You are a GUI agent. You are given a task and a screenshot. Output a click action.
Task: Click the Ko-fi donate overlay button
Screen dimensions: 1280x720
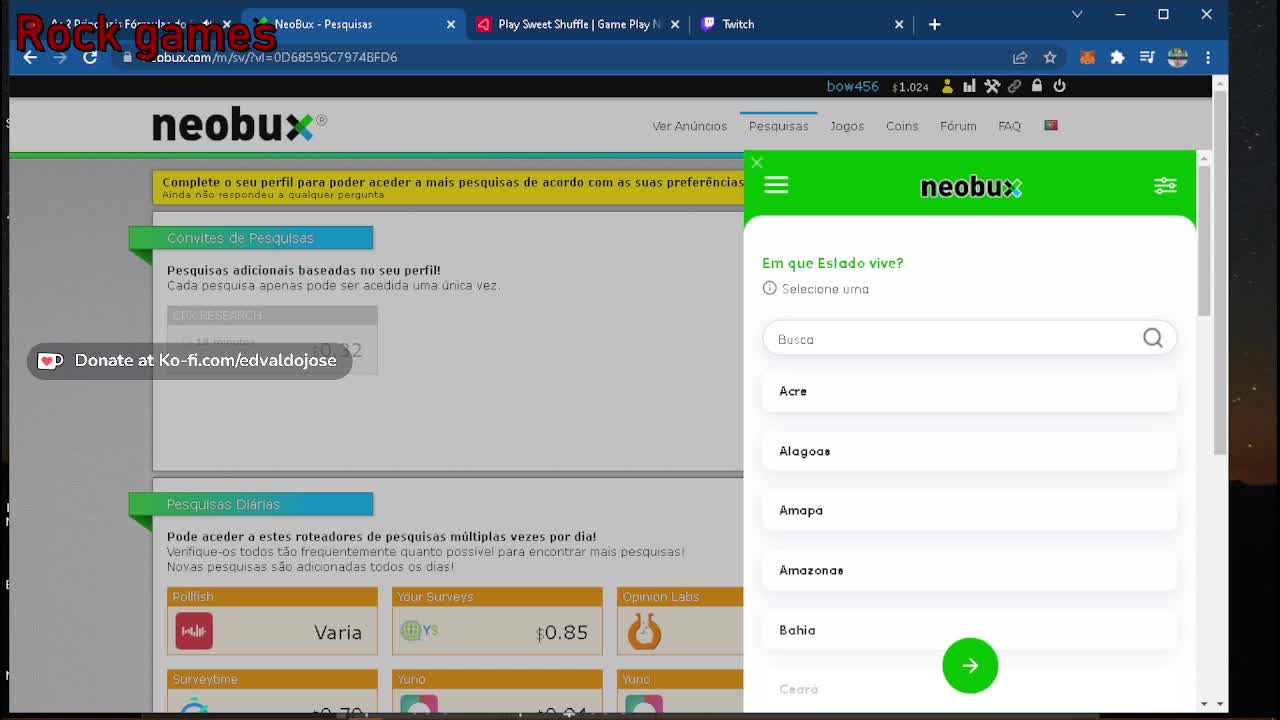pyautogui.click(x=189, y=360)
